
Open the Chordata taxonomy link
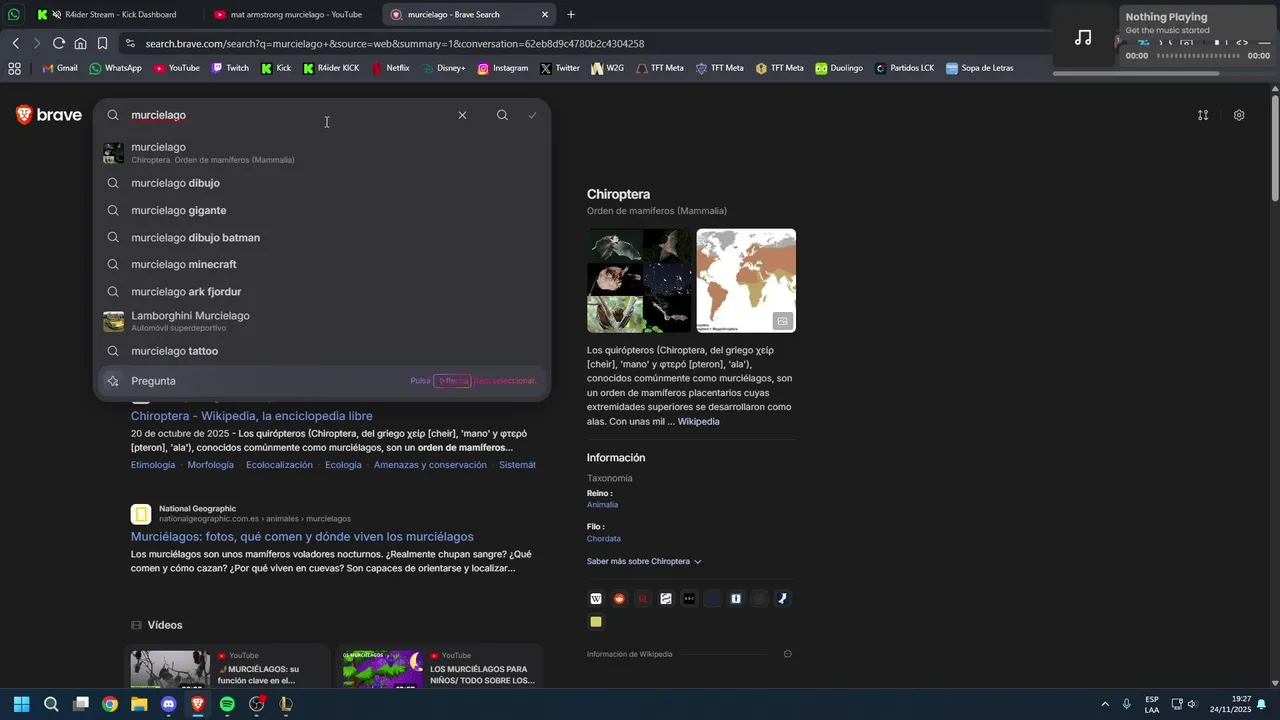click(604, 539)
